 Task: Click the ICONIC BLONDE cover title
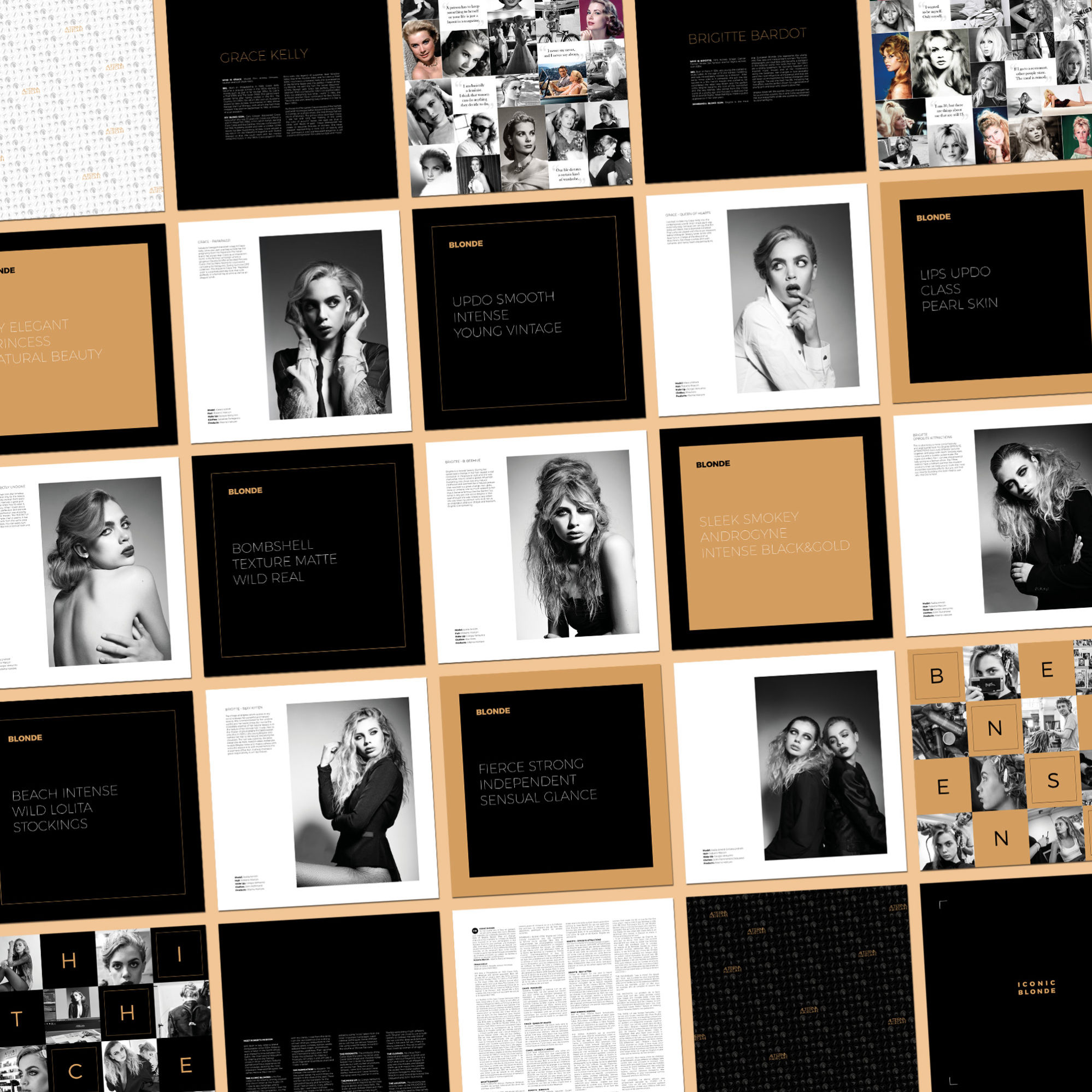point(1037,988)
